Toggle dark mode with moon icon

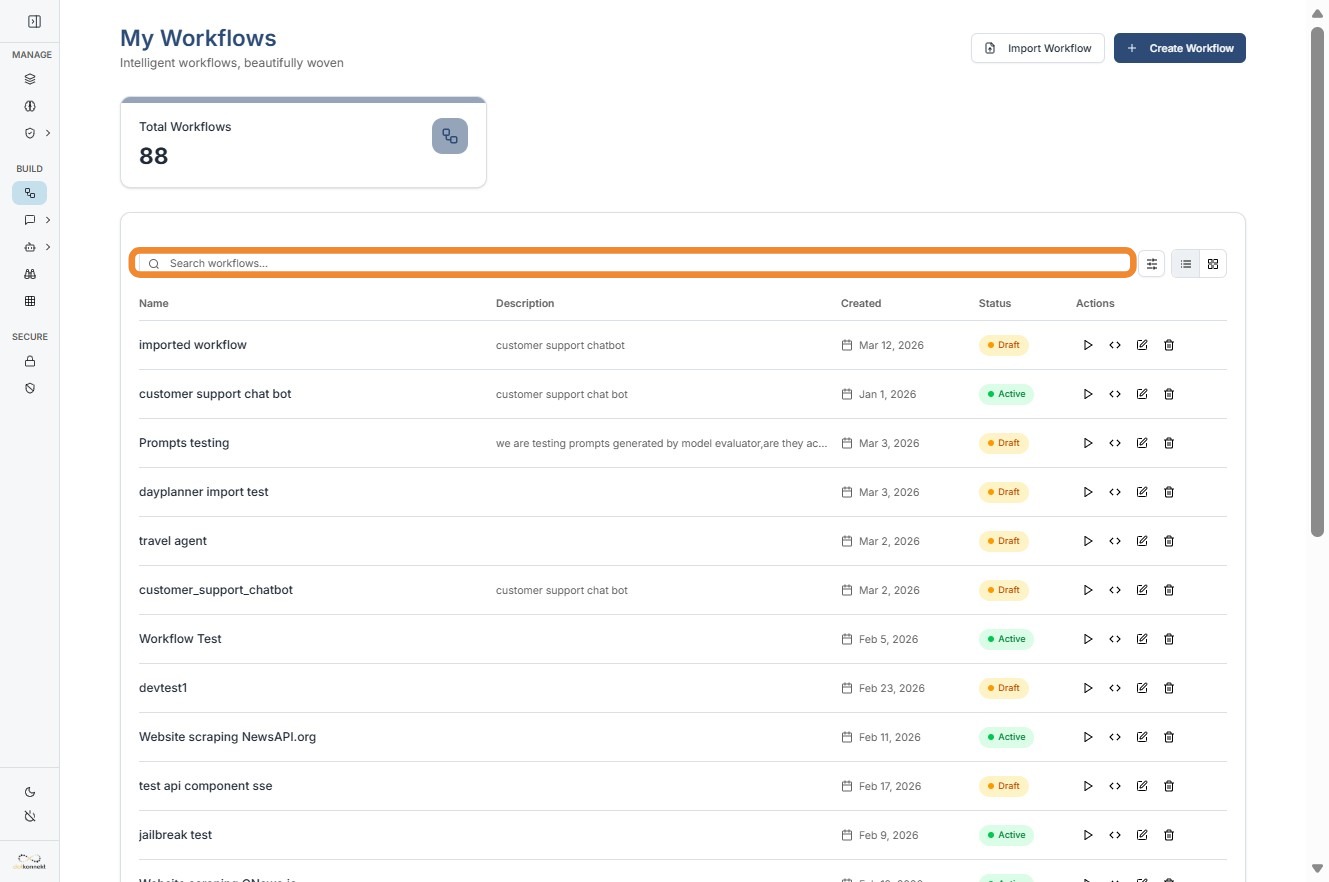click(x=30, y=792)
